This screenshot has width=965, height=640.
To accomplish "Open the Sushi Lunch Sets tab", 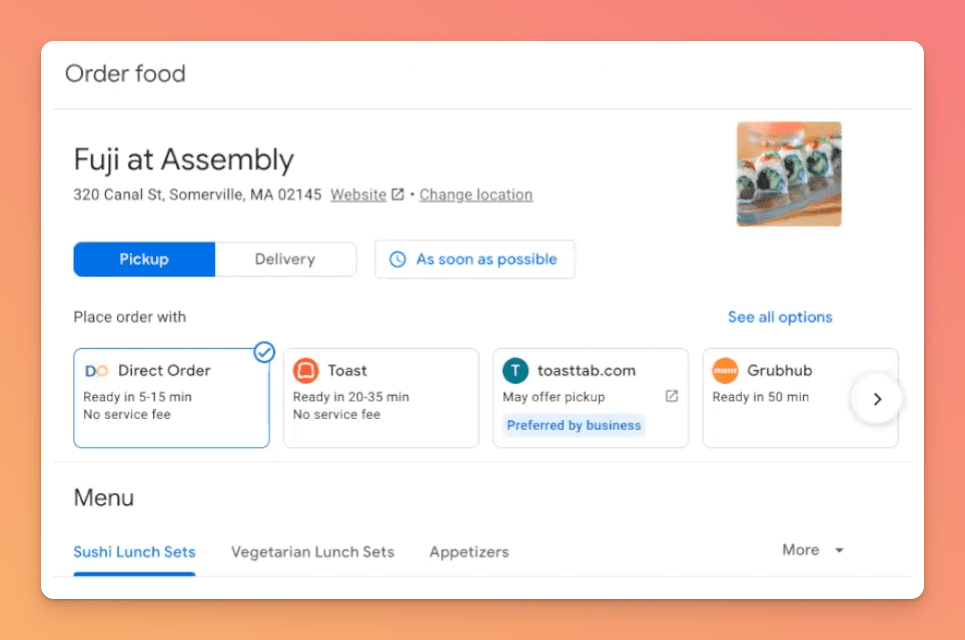I will 134,552.
